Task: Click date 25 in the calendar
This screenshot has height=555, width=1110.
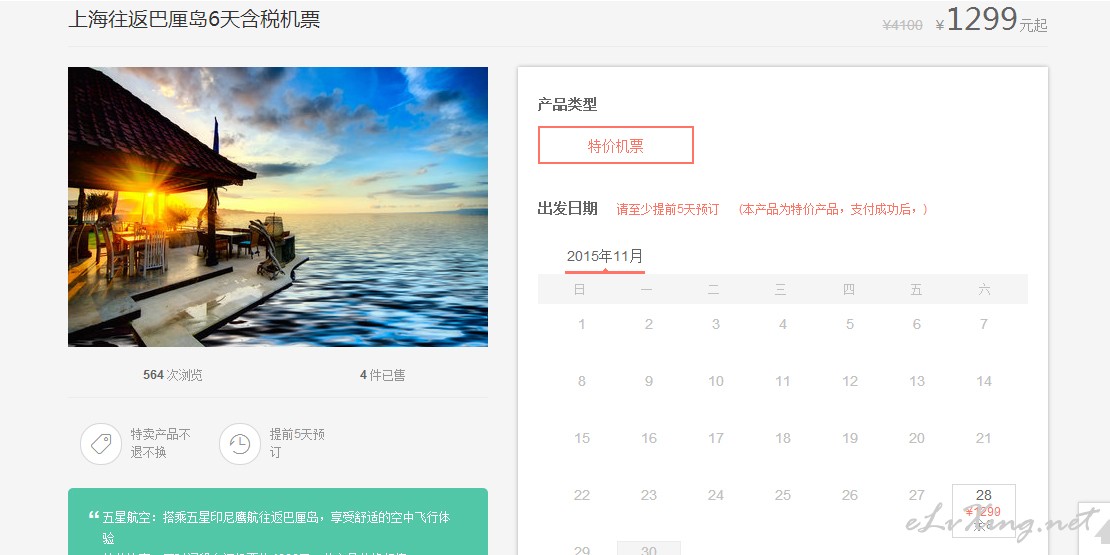Action: coord(782,496)
